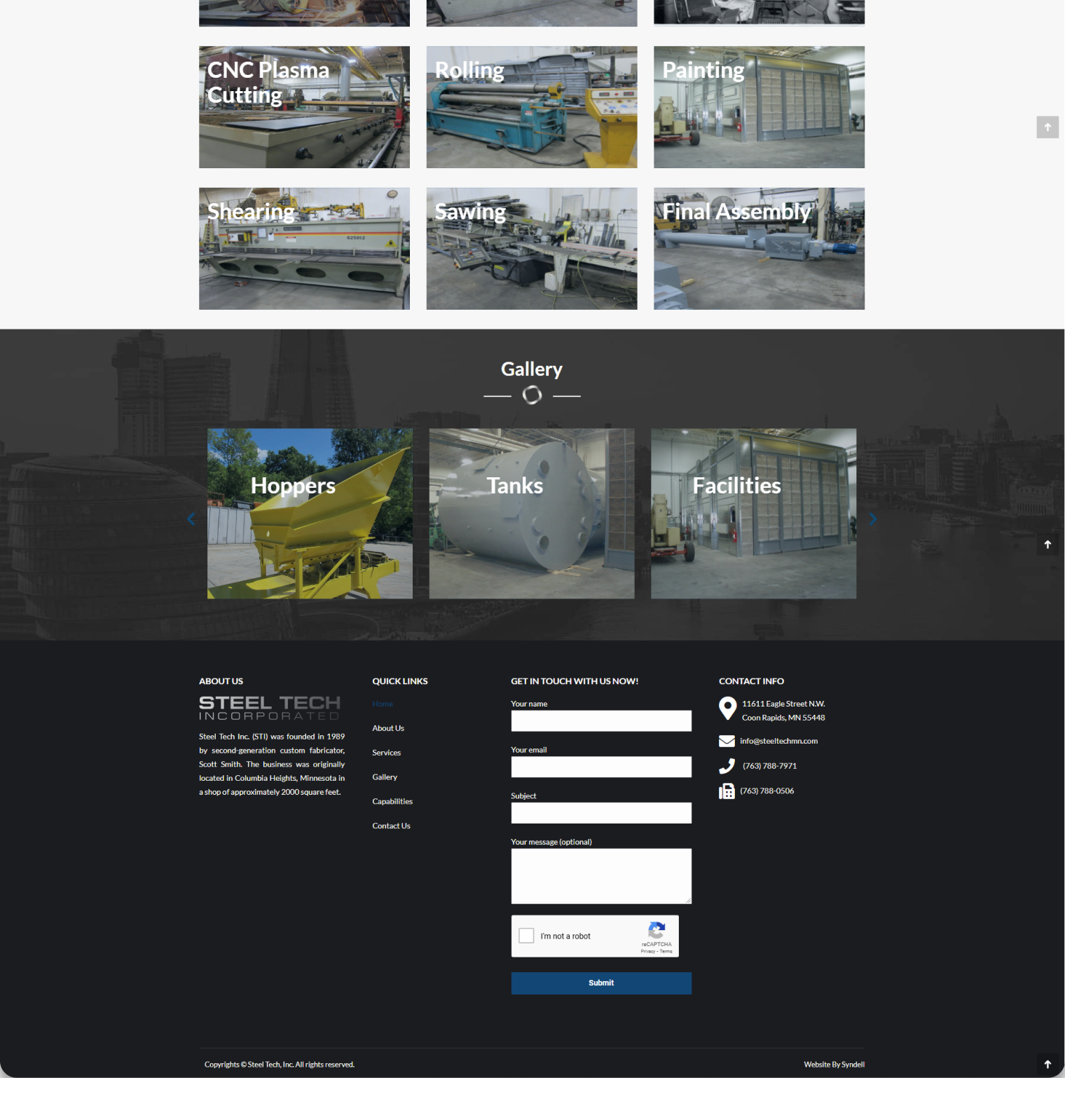
Task: Click the Your name input field
Action: [x=601, y=721]
